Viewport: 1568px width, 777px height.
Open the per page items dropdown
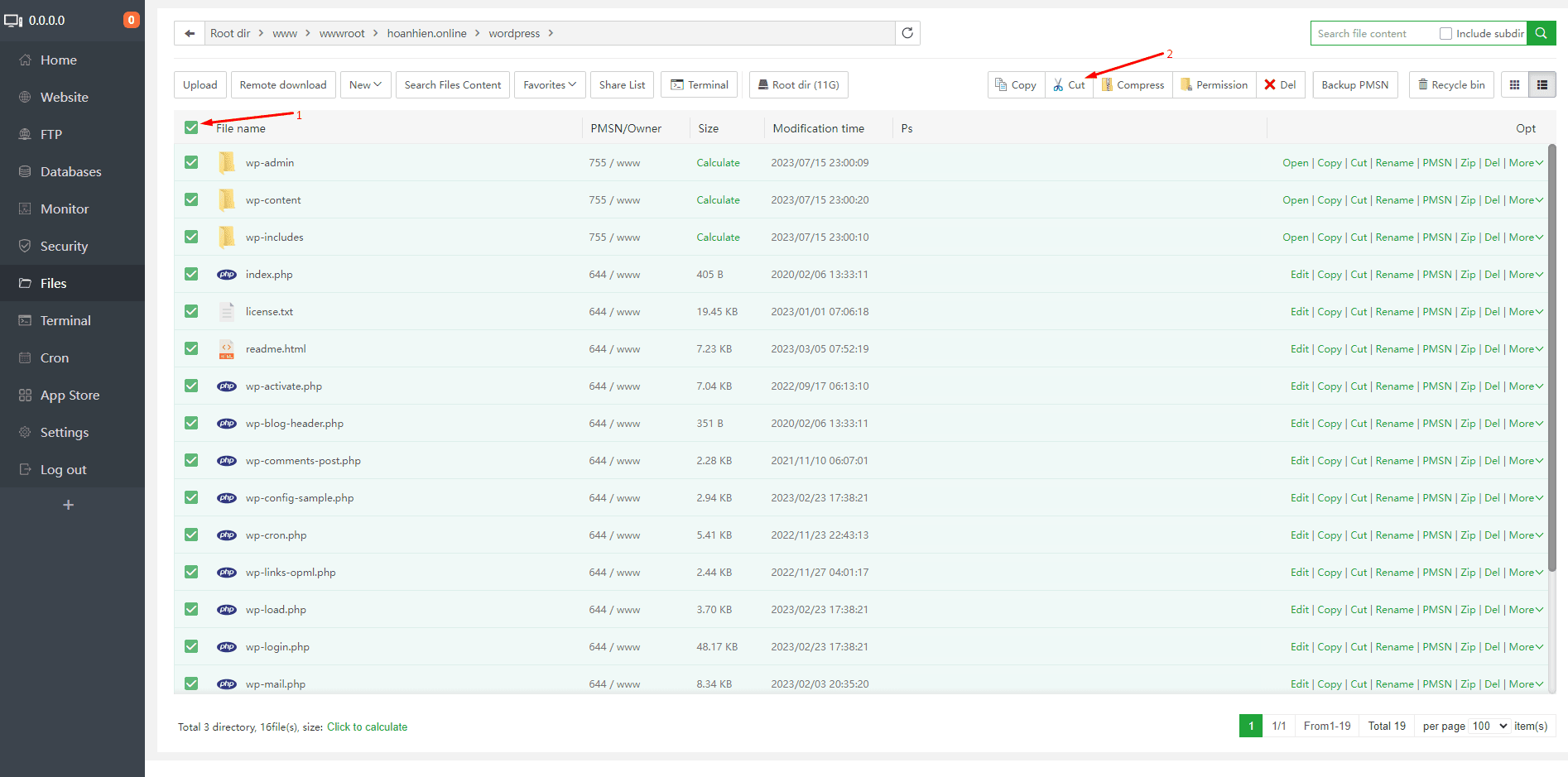tap(1489, 726)
